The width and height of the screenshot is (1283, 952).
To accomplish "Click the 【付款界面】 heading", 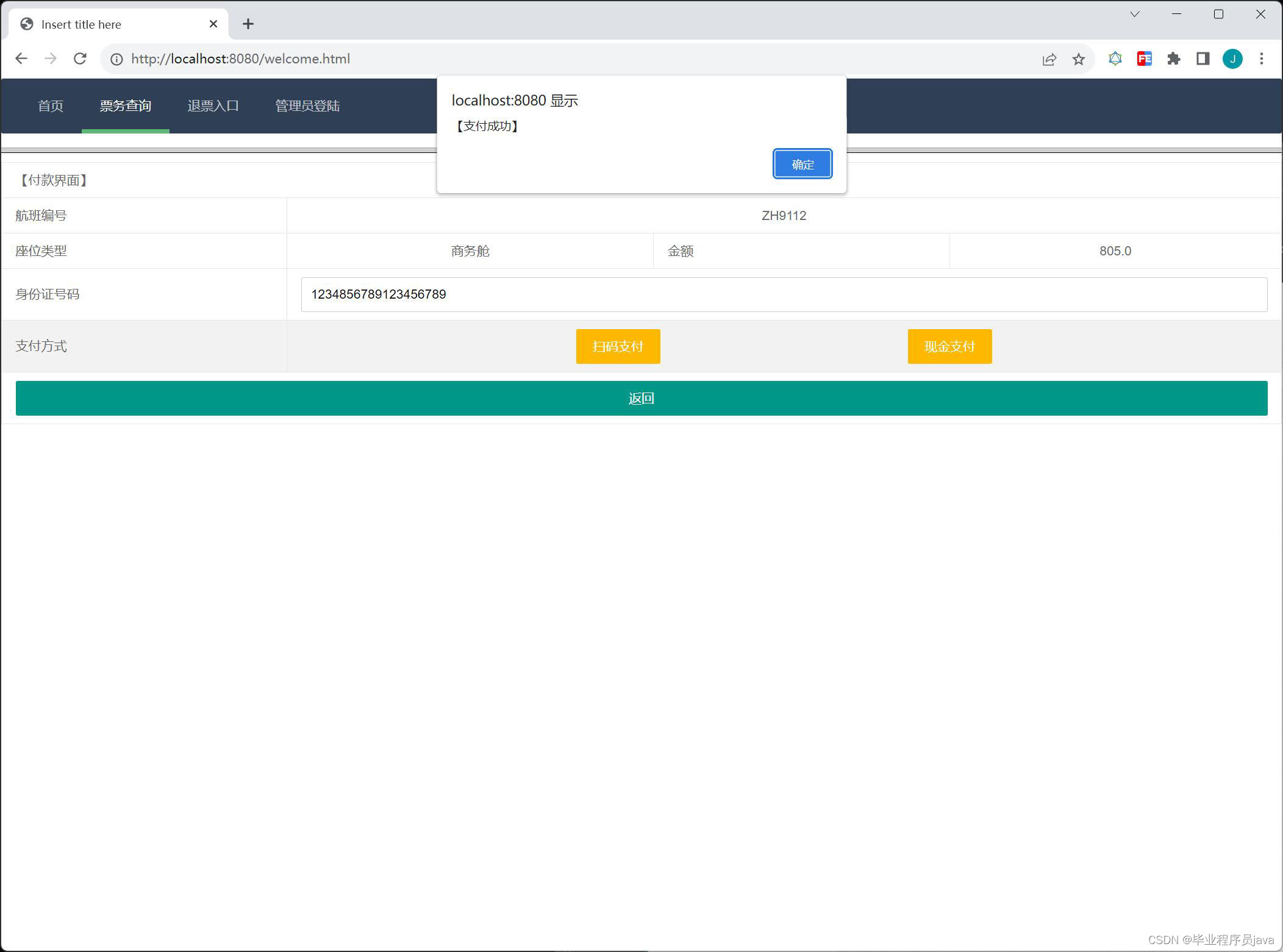I will tap(54, 180).
